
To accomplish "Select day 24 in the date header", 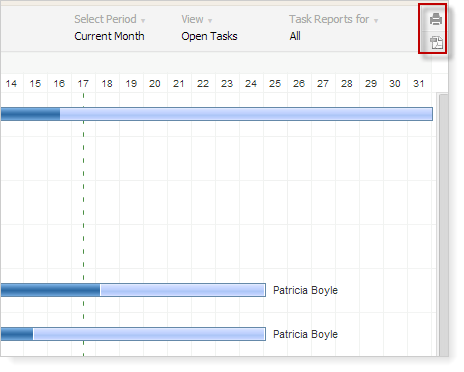I will (251, 83).
